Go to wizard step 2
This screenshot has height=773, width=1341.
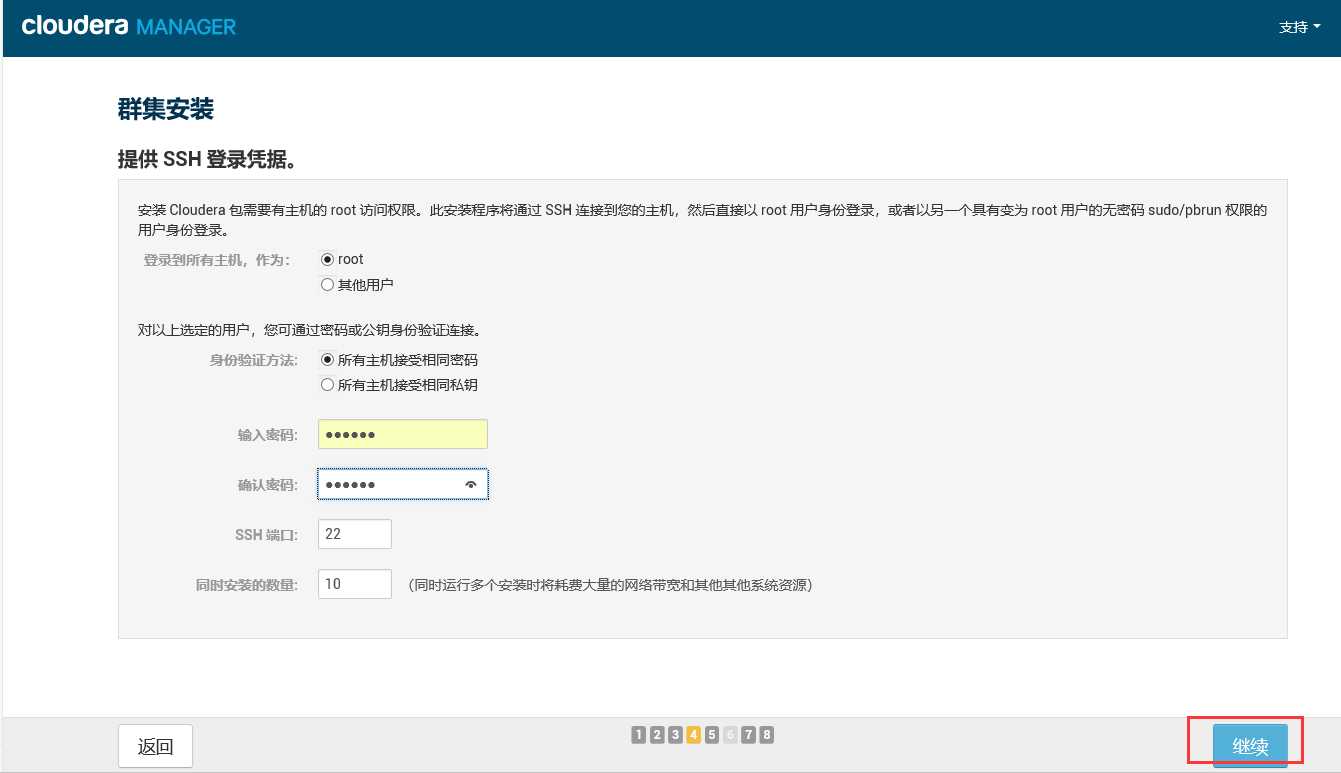[657, 735]
